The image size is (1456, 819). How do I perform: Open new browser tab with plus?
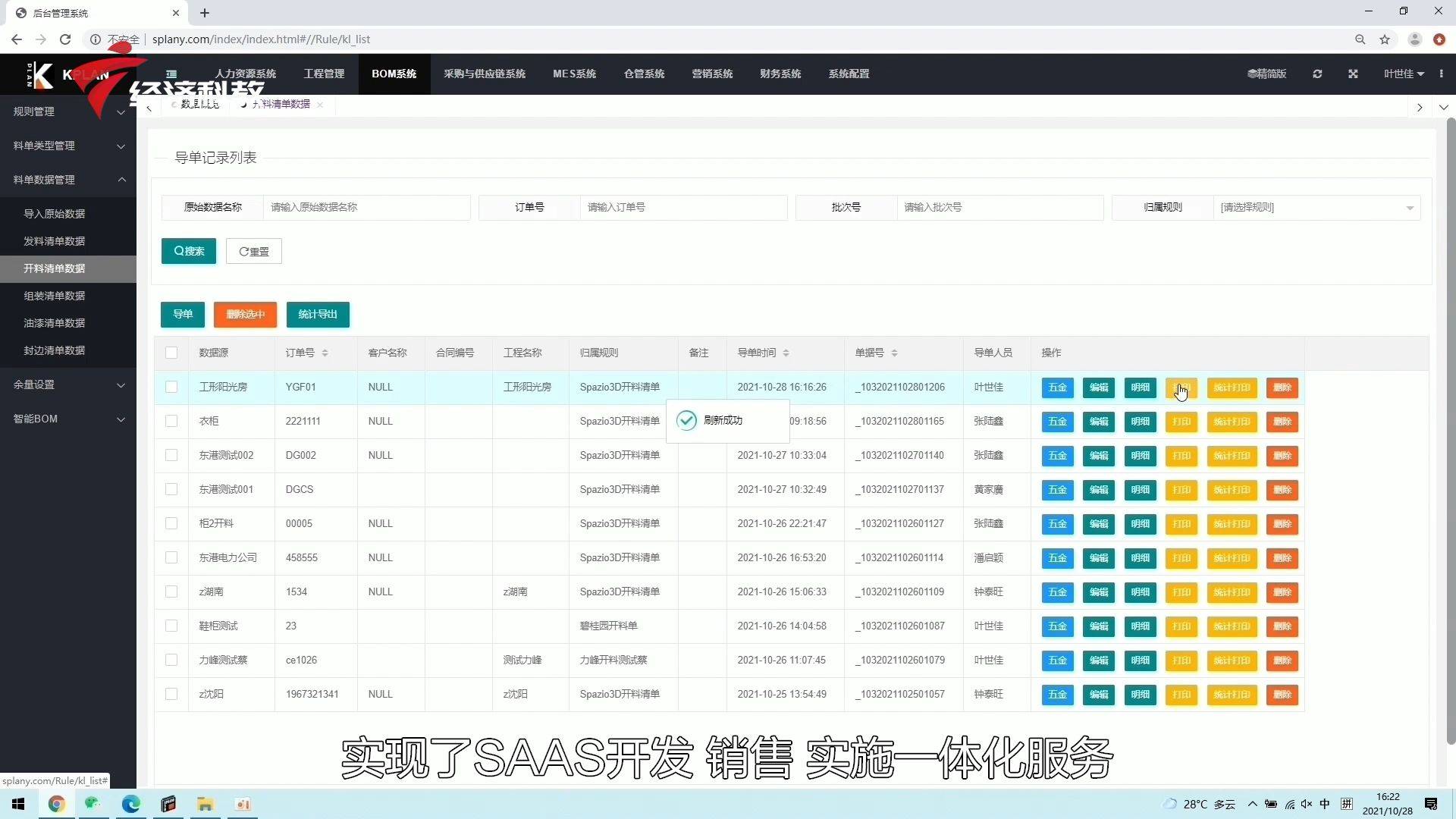coord(205,13)
